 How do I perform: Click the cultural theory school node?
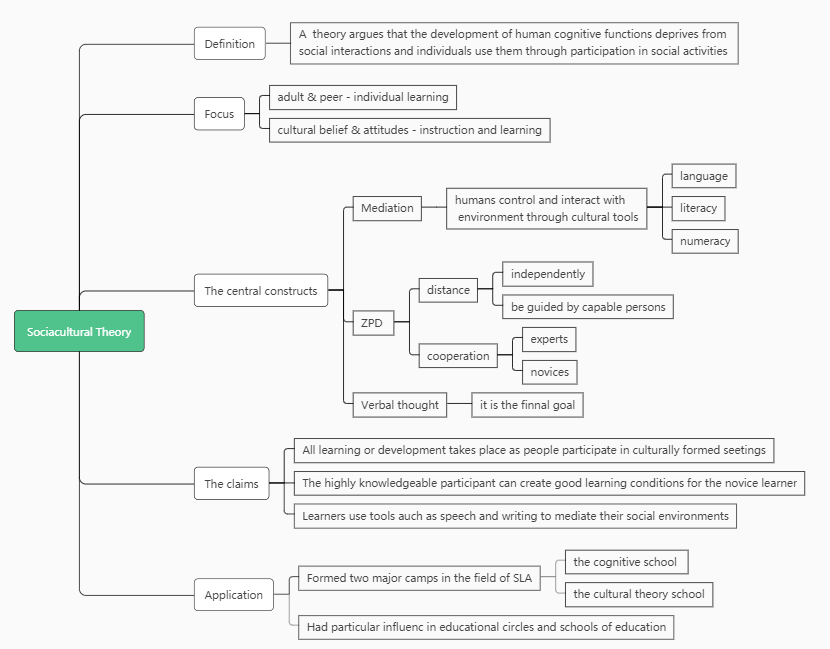638,594
